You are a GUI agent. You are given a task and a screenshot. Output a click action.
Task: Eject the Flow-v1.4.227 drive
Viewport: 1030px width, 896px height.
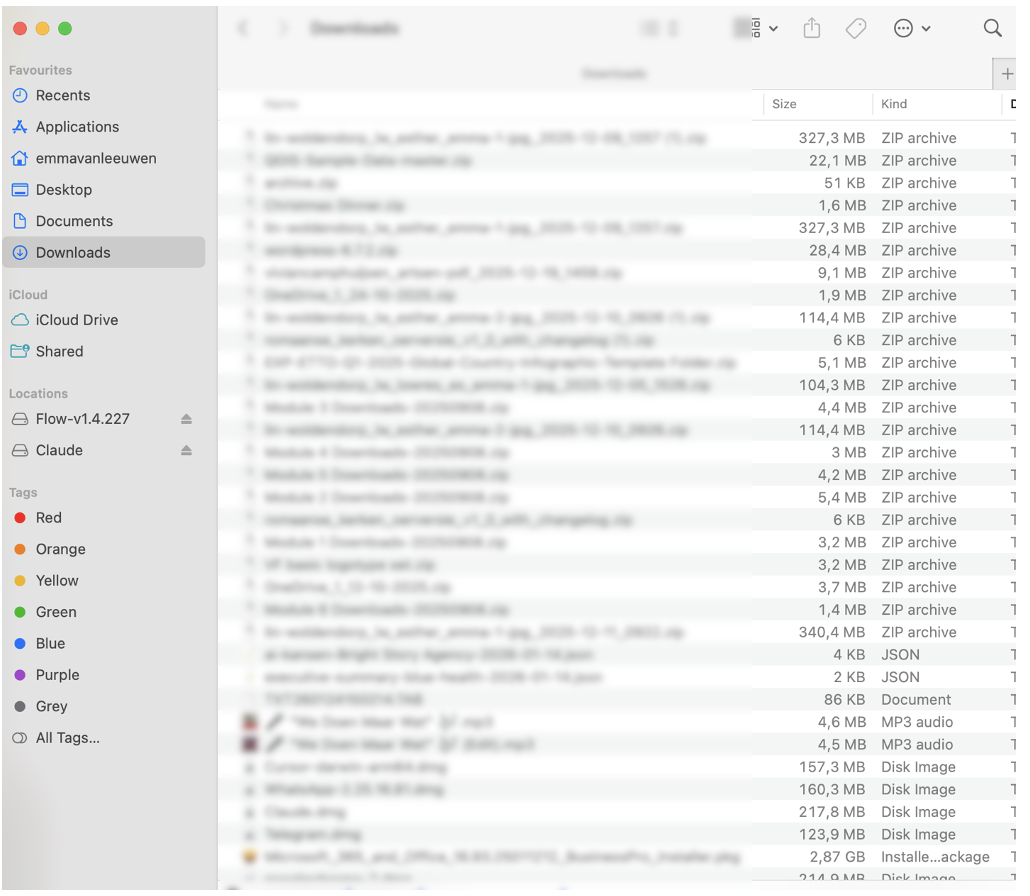pyautogui.click(x=185, y=419)
